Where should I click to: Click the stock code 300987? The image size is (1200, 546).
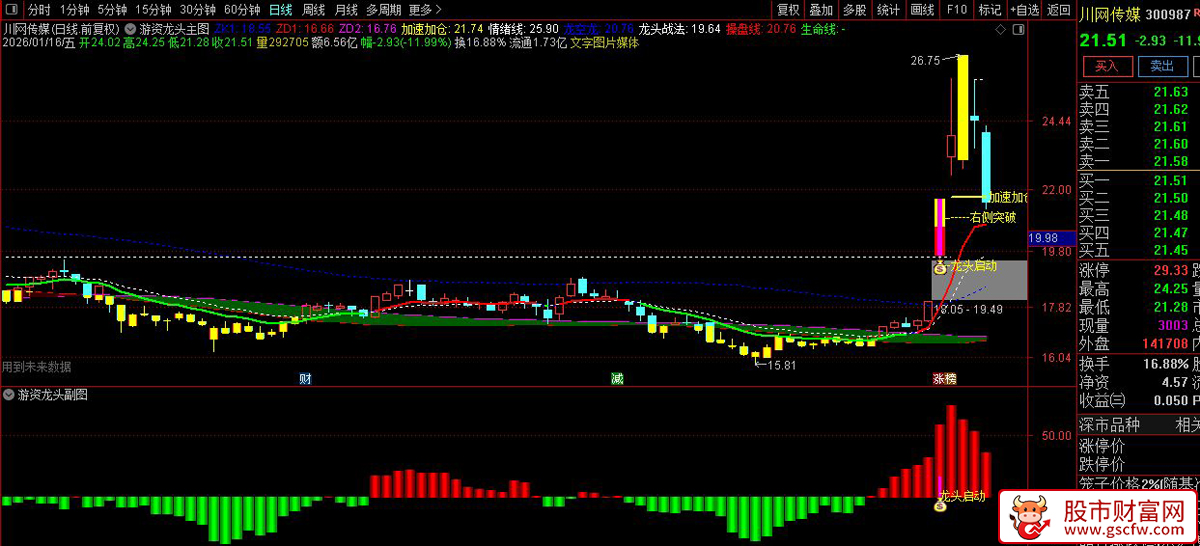(1167, 15)
